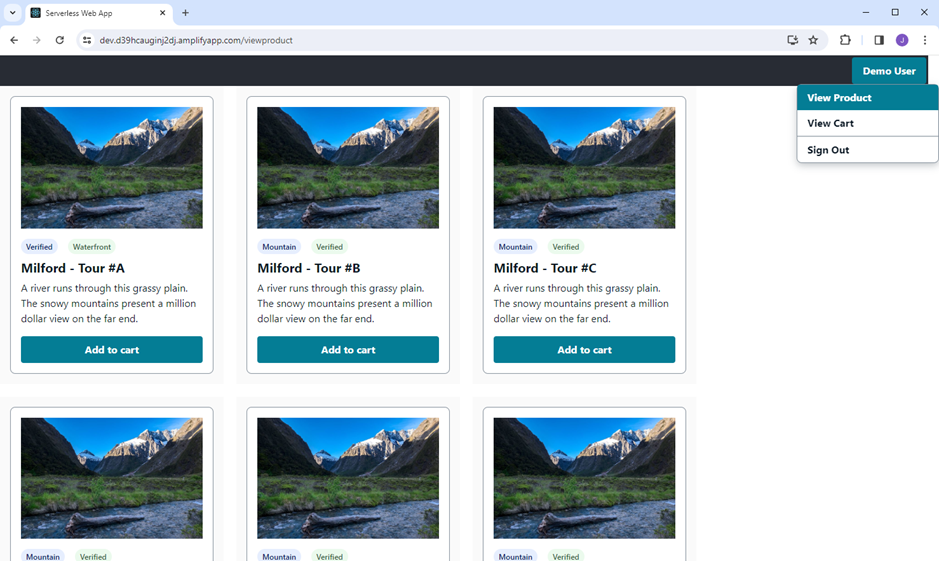Click Verified badge on Tour #B

(329, 247)
